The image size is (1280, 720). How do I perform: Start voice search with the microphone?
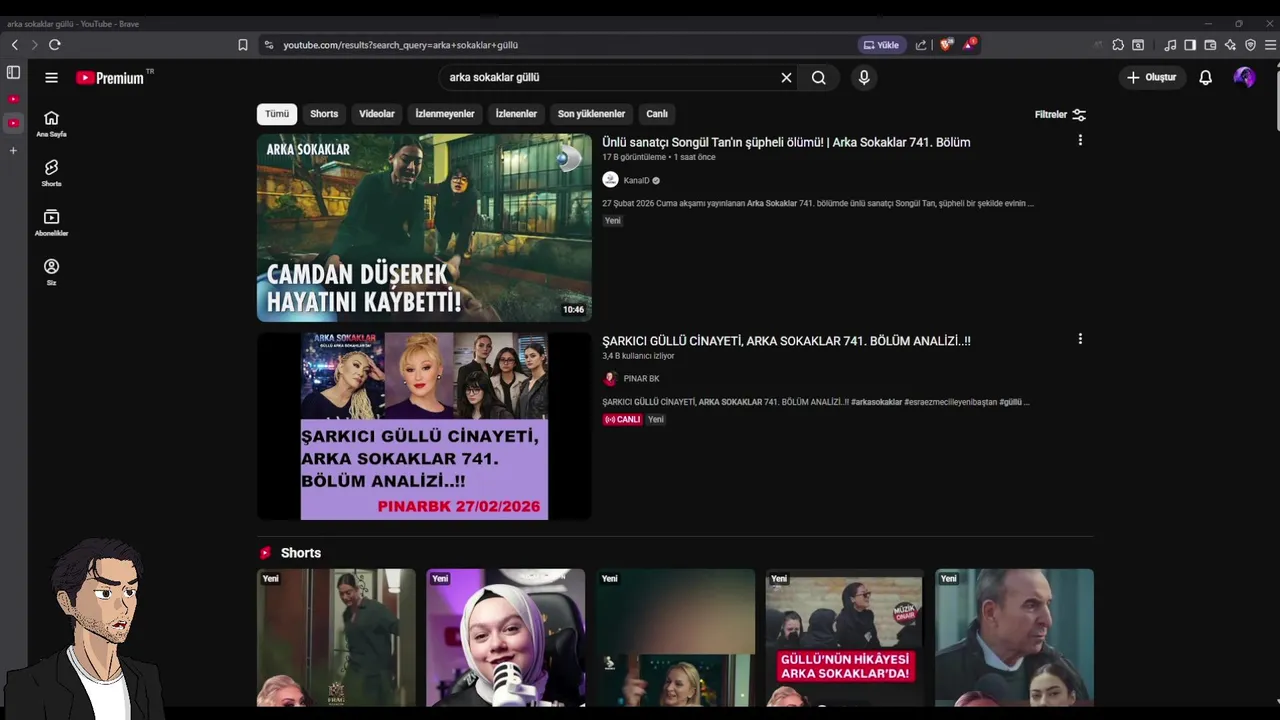coord(864,77)
